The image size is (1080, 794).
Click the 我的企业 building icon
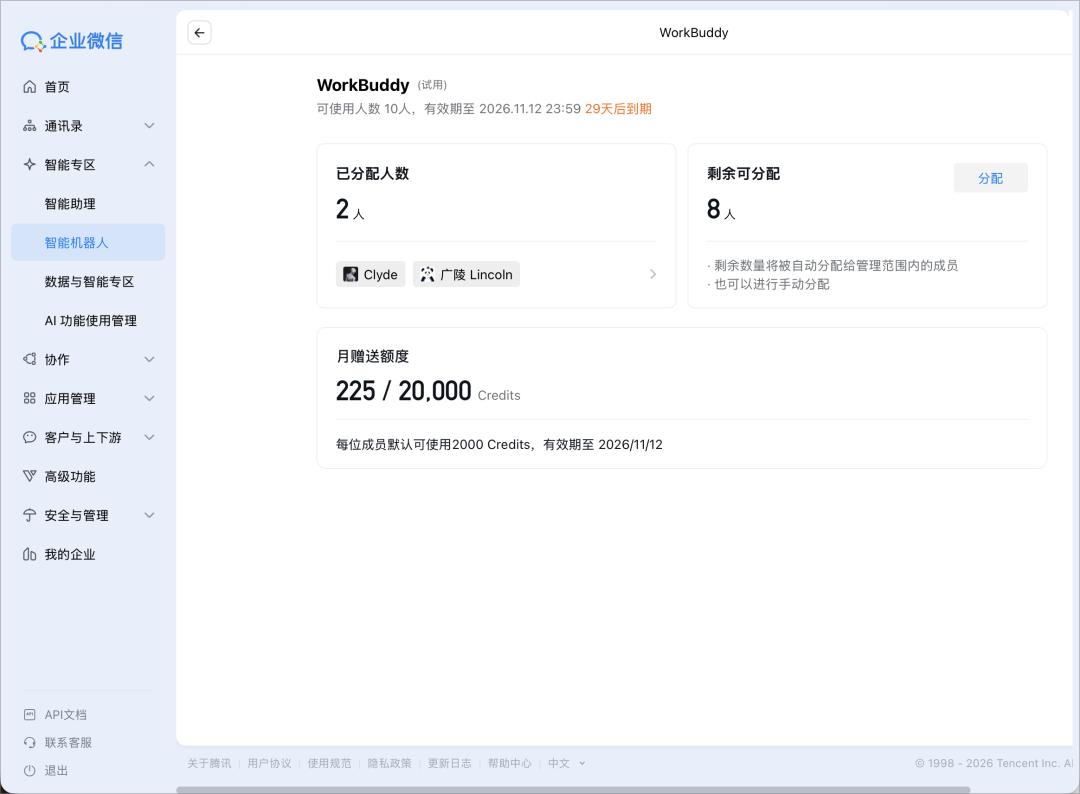click(x=30, y=554)
